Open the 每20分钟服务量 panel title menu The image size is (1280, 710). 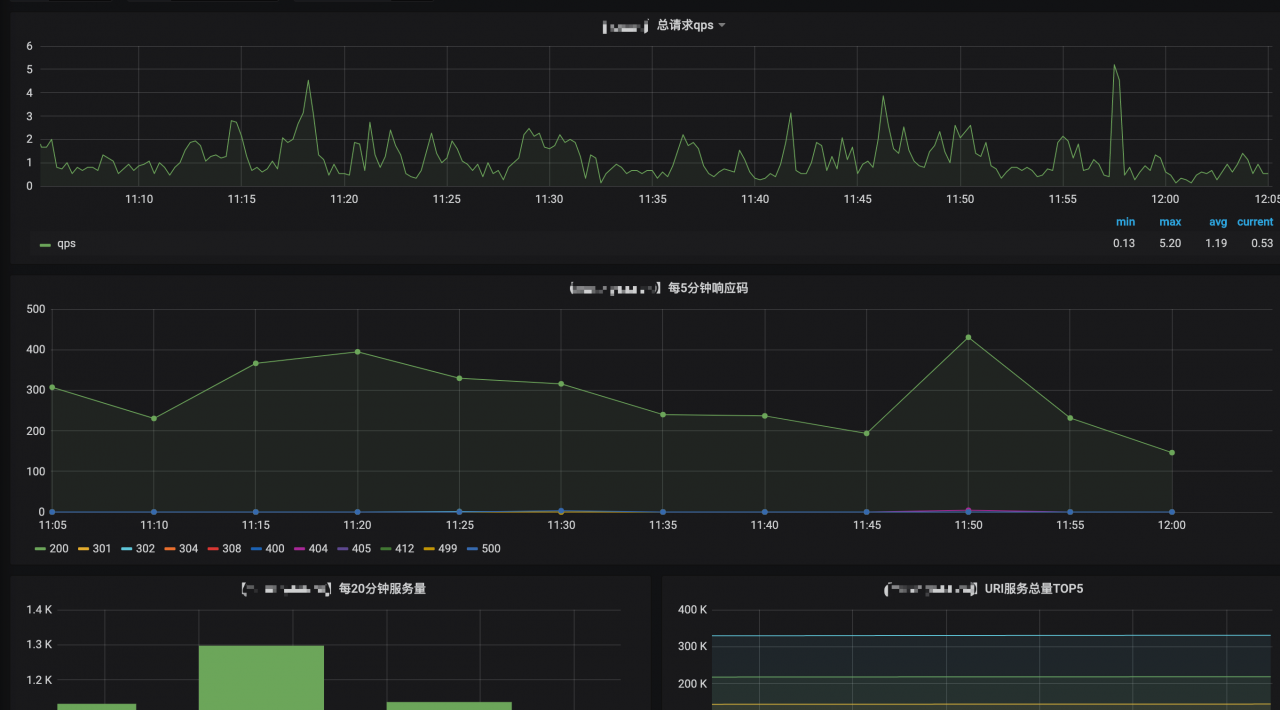point(382,589)
